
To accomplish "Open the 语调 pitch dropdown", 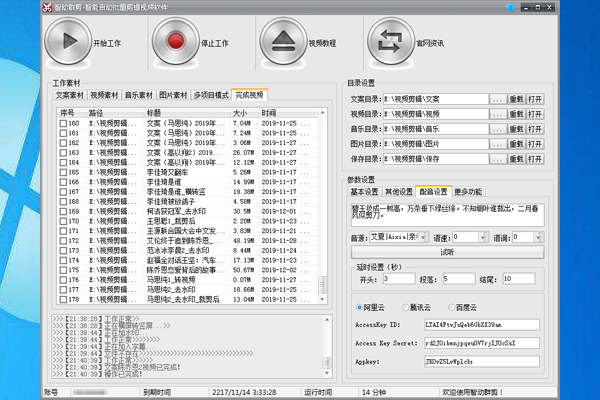I will click(538, 238).
